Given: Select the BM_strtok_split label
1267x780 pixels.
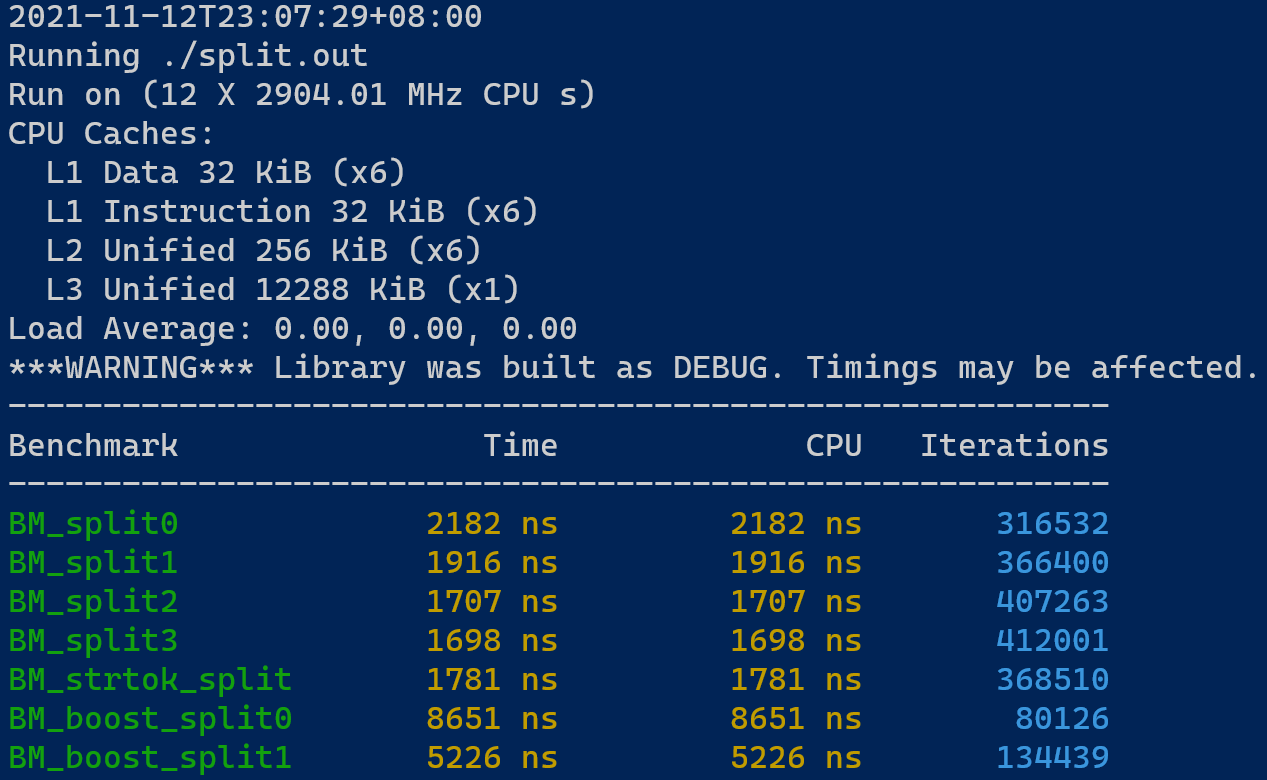Looking at the screenshot, I should tap(150, 679).
